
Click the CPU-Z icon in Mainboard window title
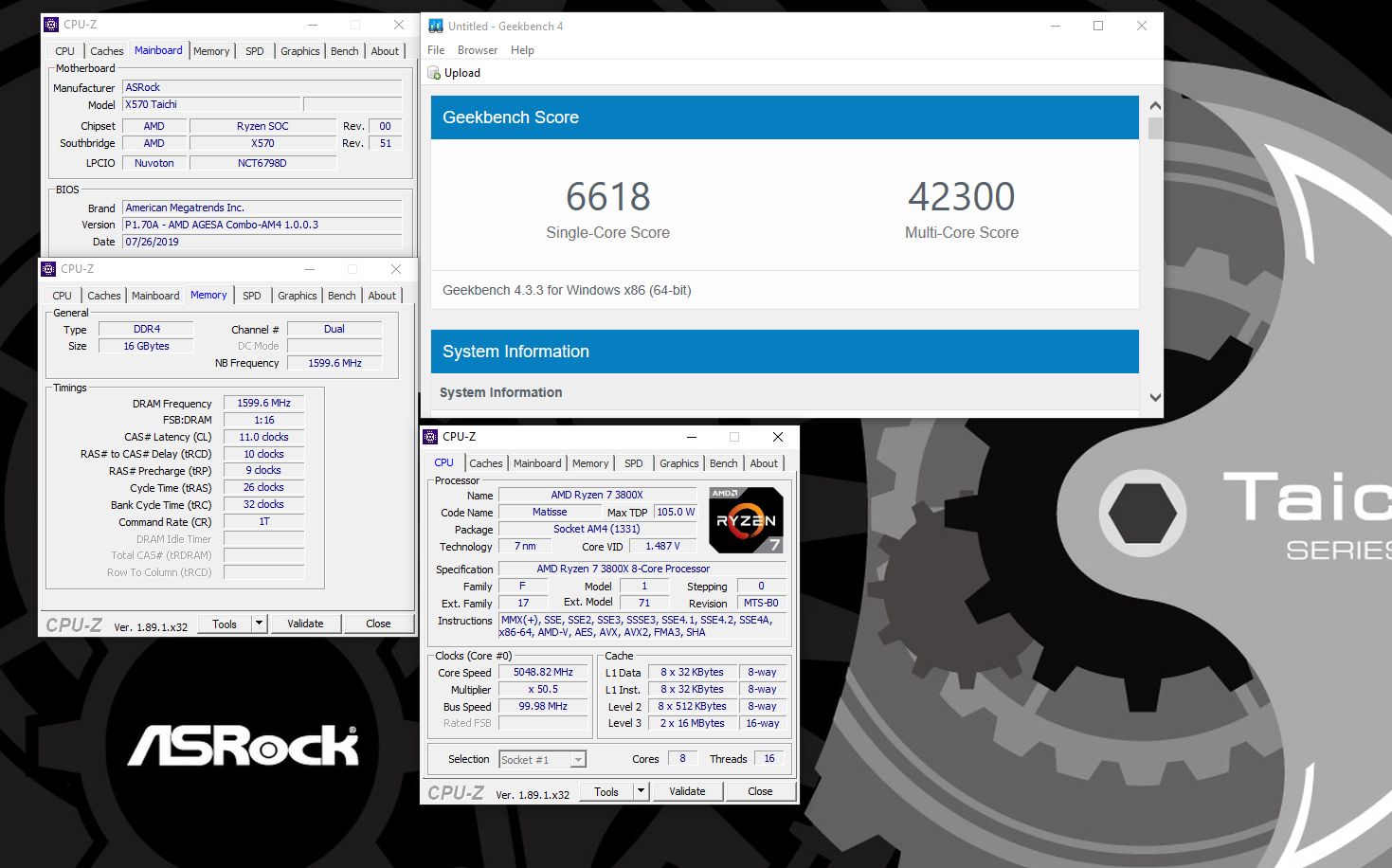pyautogui.click(x=51, y=25)
